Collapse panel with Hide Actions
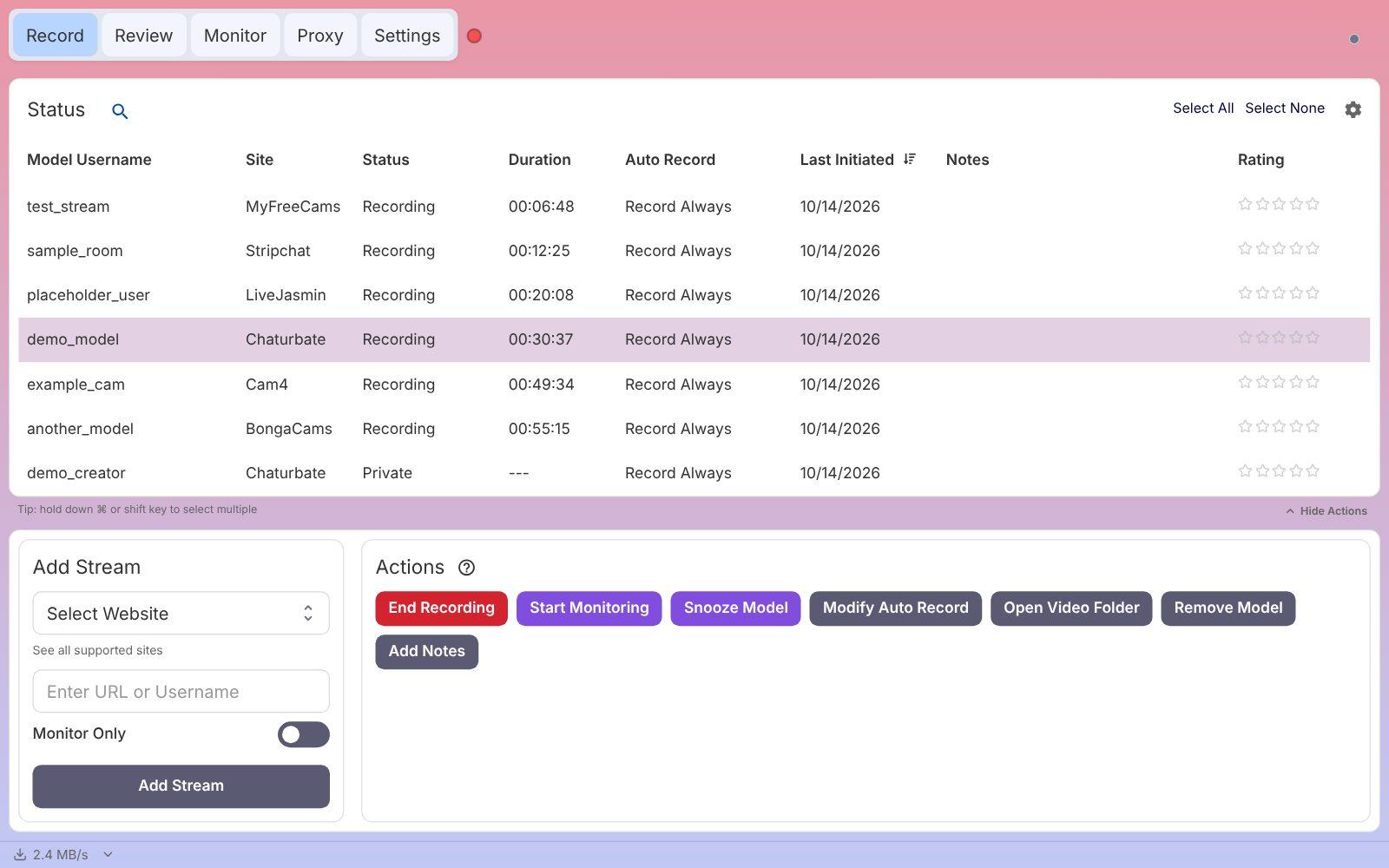 [x=1326, y=511]
